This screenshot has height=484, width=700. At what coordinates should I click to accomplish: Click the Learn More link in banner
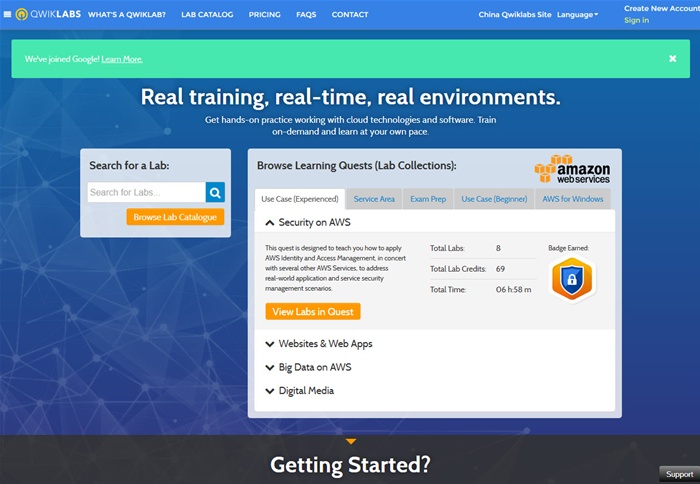pyautogui.click(x=122, y=59)
